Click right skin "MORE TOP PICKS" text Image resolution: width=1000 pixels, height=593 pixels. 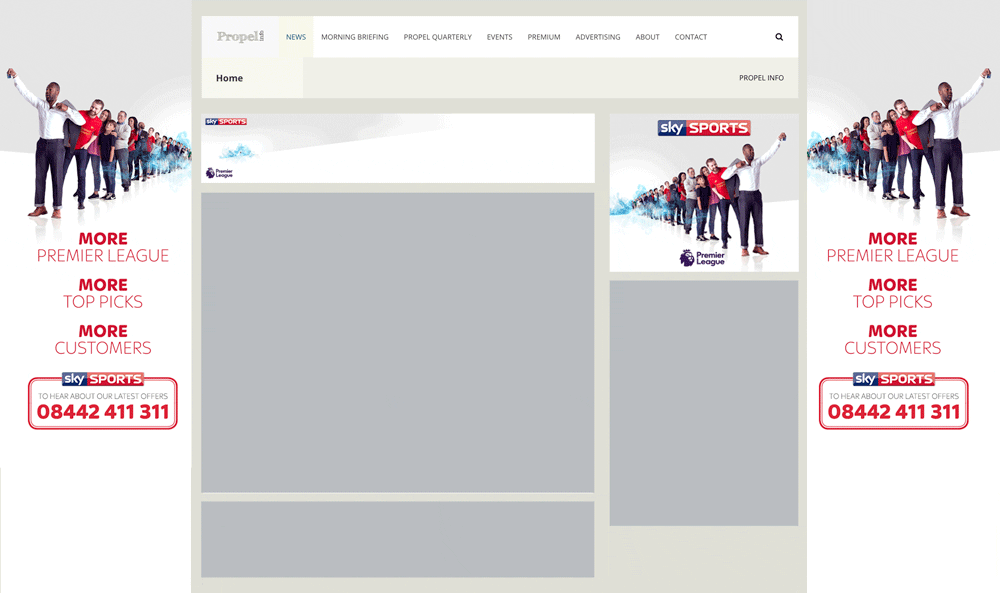(893, 293)
